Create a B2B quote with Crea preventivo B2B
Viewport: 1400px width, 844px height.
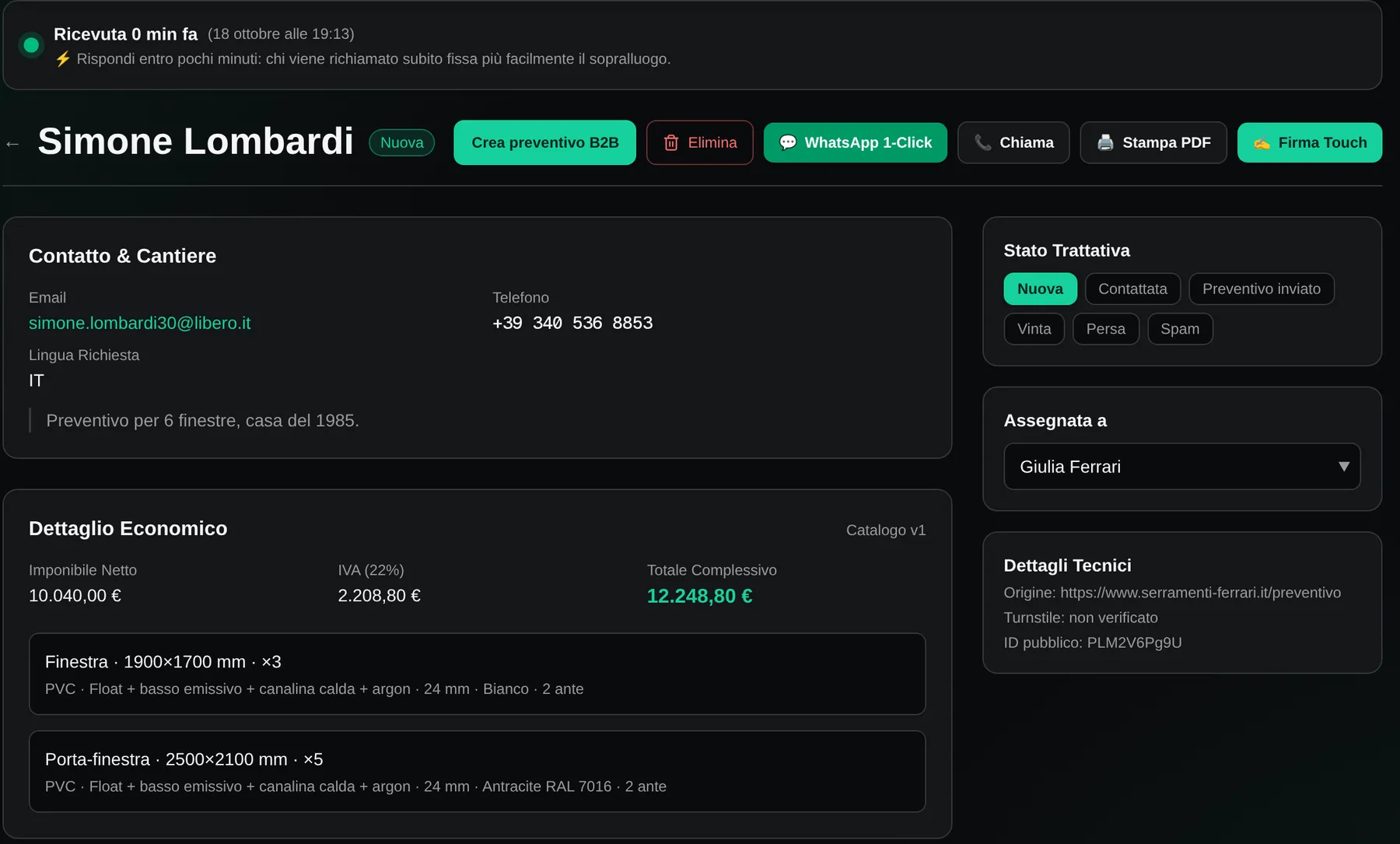tap(544, 142)
